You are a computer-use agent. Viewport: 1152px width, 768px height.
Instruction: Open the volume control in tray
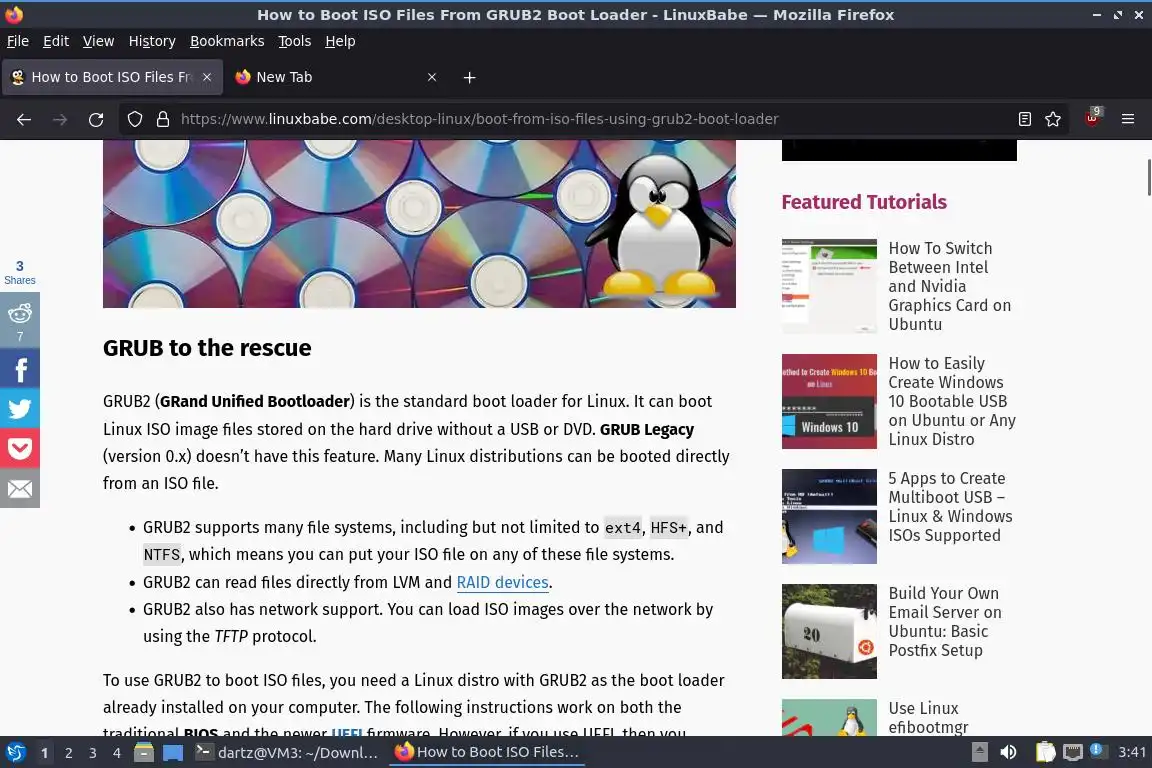[x=1008, y=753]
